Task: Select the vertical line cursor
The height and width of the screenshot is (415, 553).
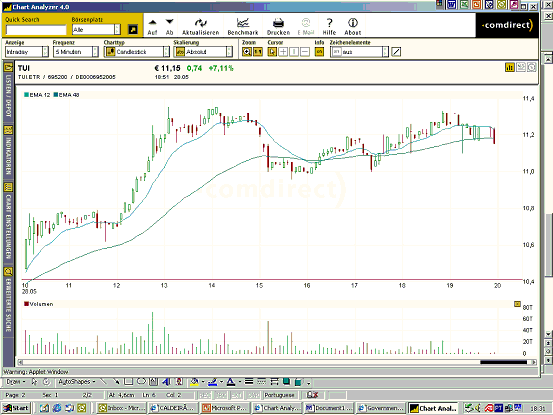Action: 294,52
